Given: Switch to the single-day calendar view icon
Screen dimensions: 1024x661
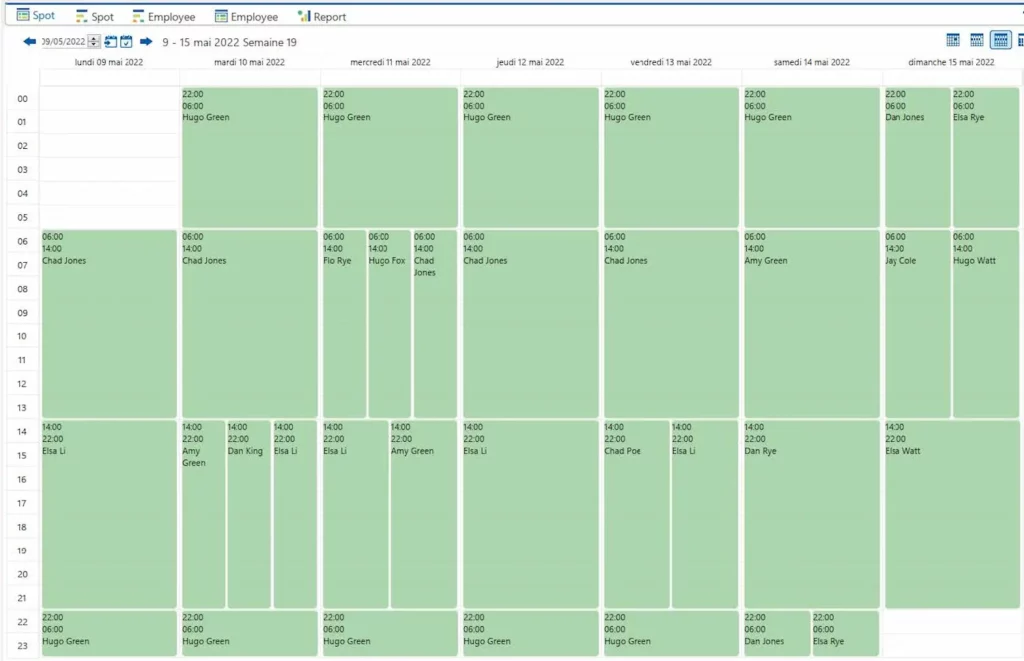Looking at the screenshot, I should 953,40.
